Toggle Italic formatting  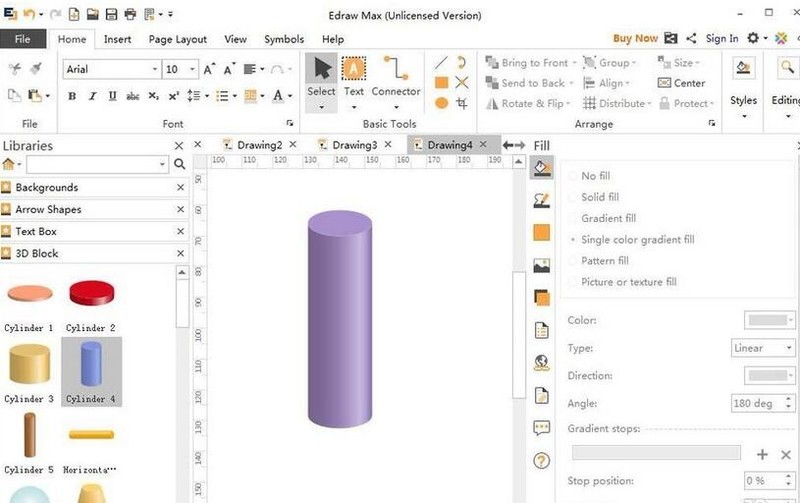pyautogui.click(x=92, y=96)
